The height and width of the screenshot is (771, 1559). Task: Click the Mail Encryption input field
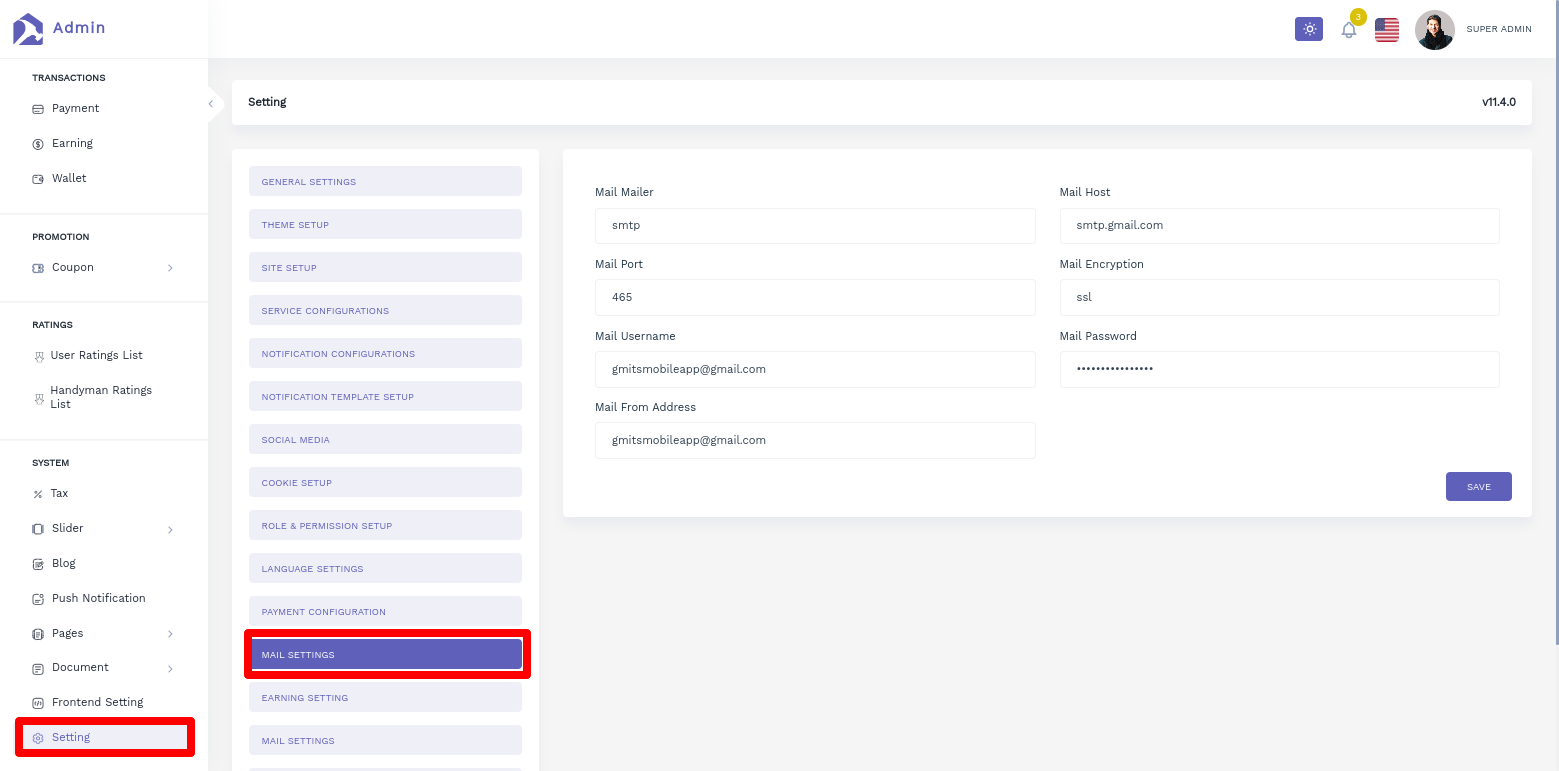1280,297
